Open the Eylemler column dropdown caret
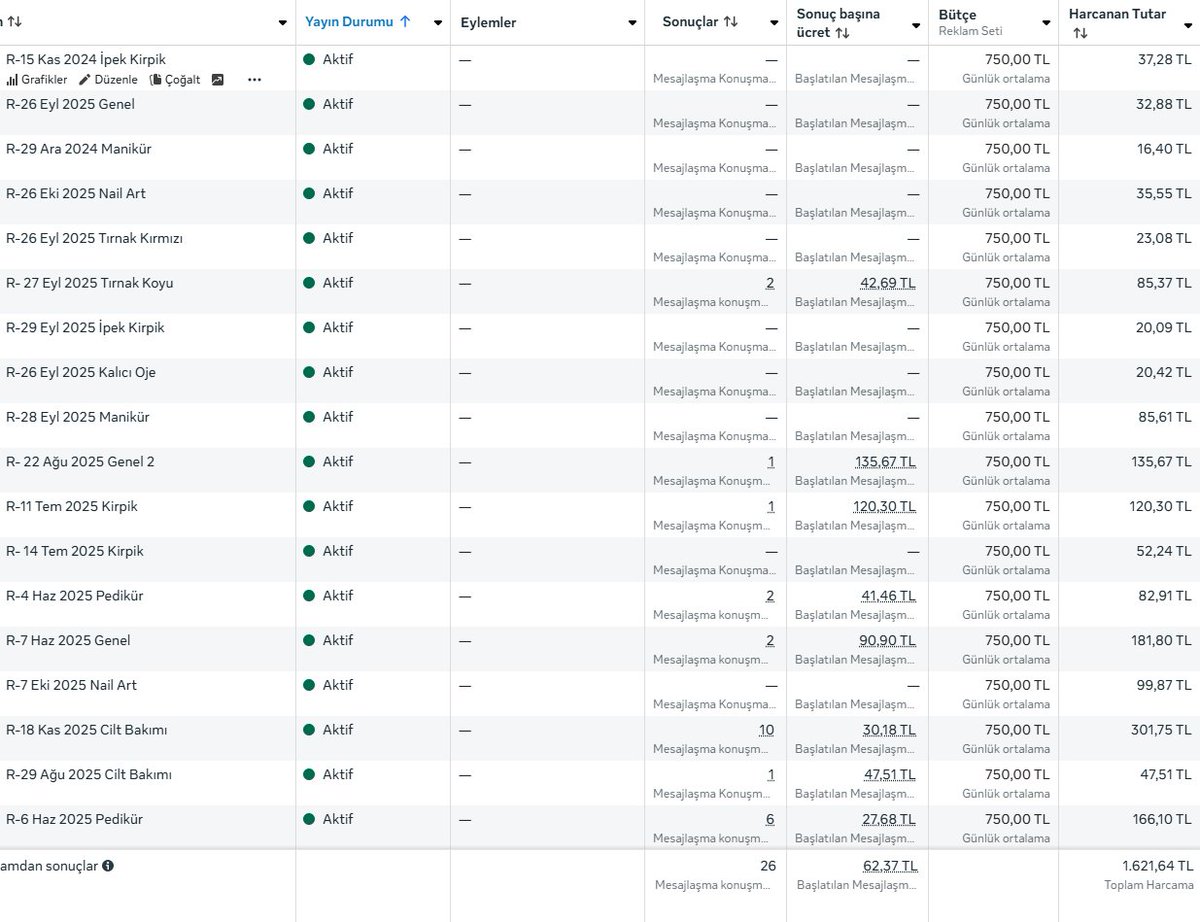Viewport: 1200px width, 922px height. click(x=632, y=23)
